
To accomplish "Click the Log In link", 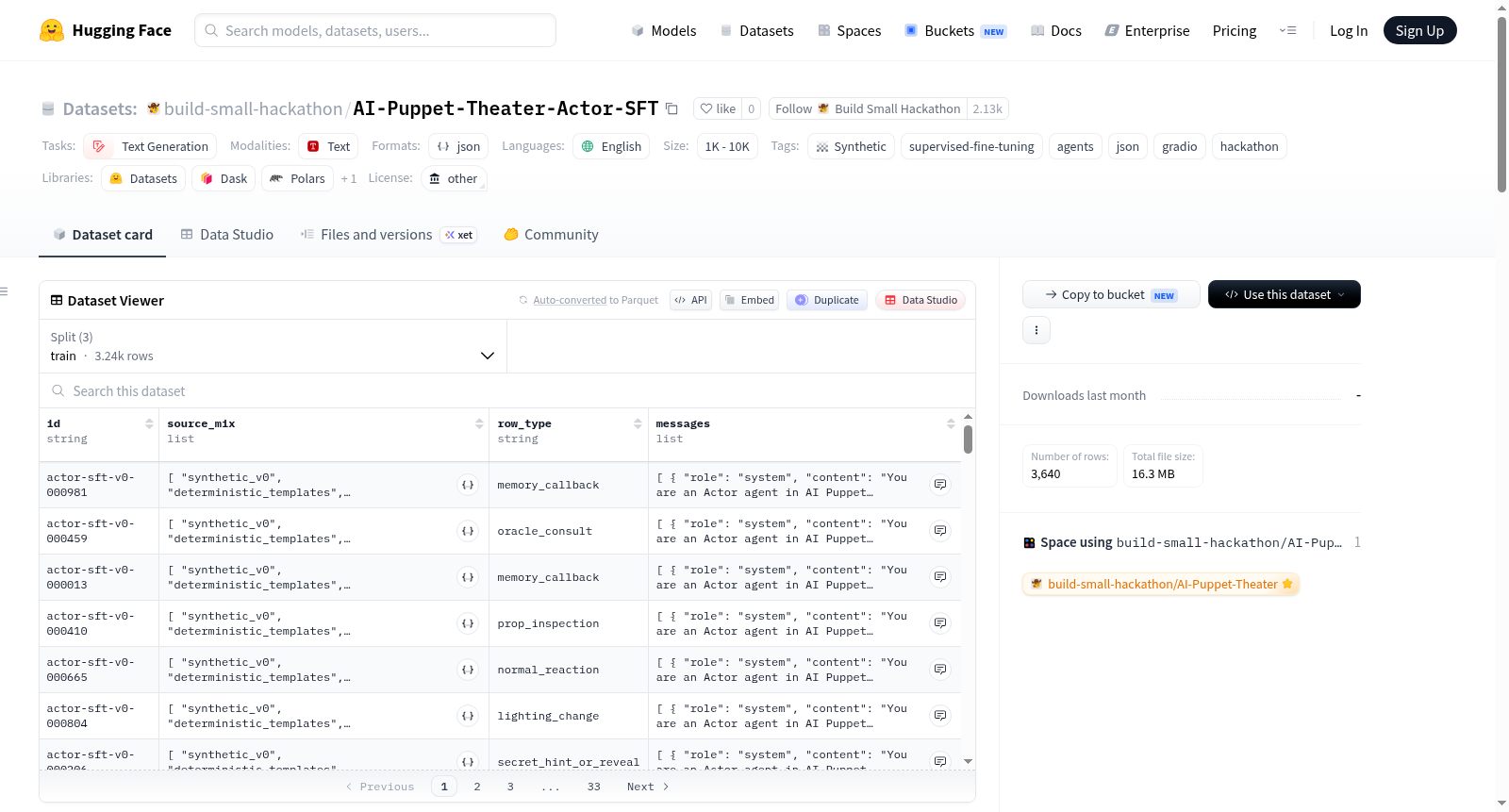I will coord(1348,30).
